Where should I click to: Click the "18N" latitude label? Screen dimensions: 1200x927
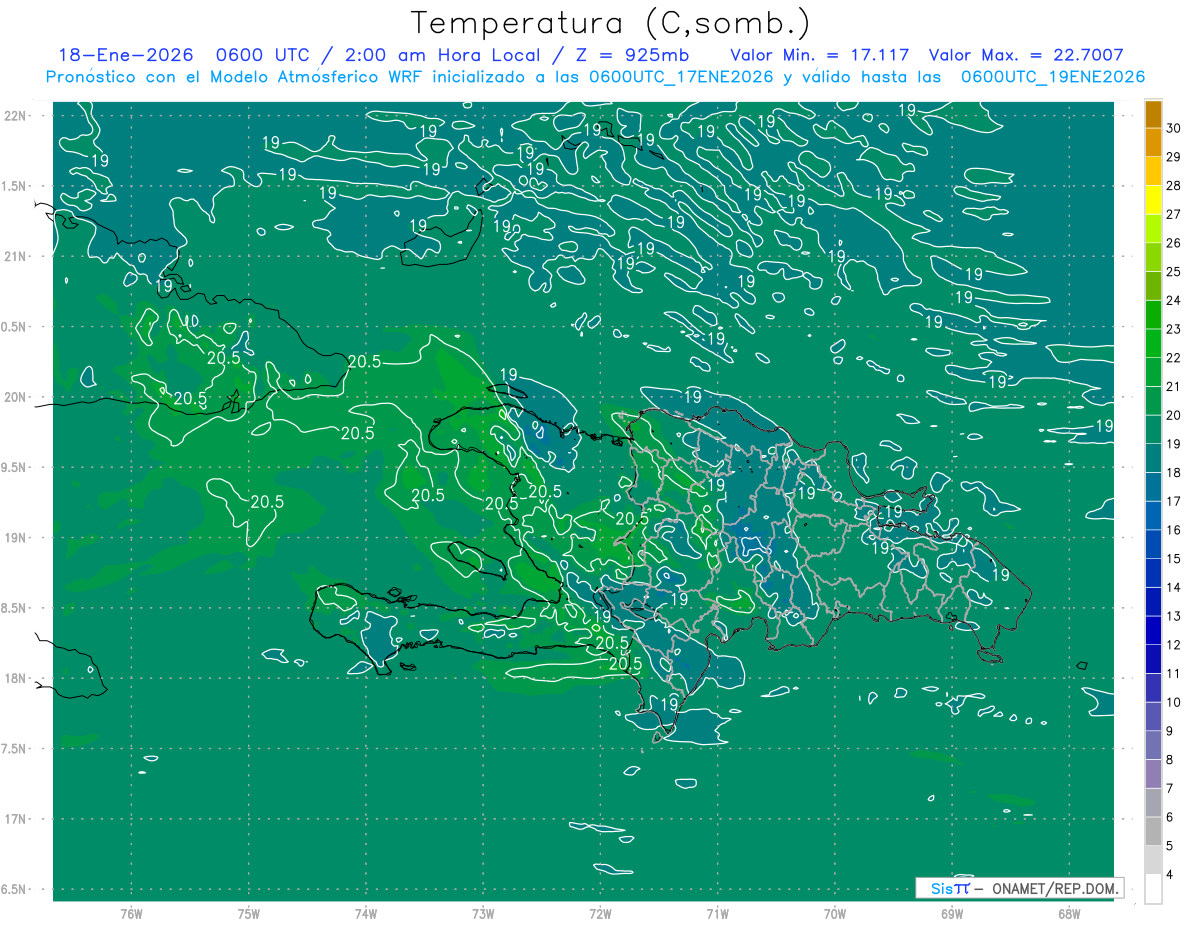pyautogui.click(x=15, y=678)
